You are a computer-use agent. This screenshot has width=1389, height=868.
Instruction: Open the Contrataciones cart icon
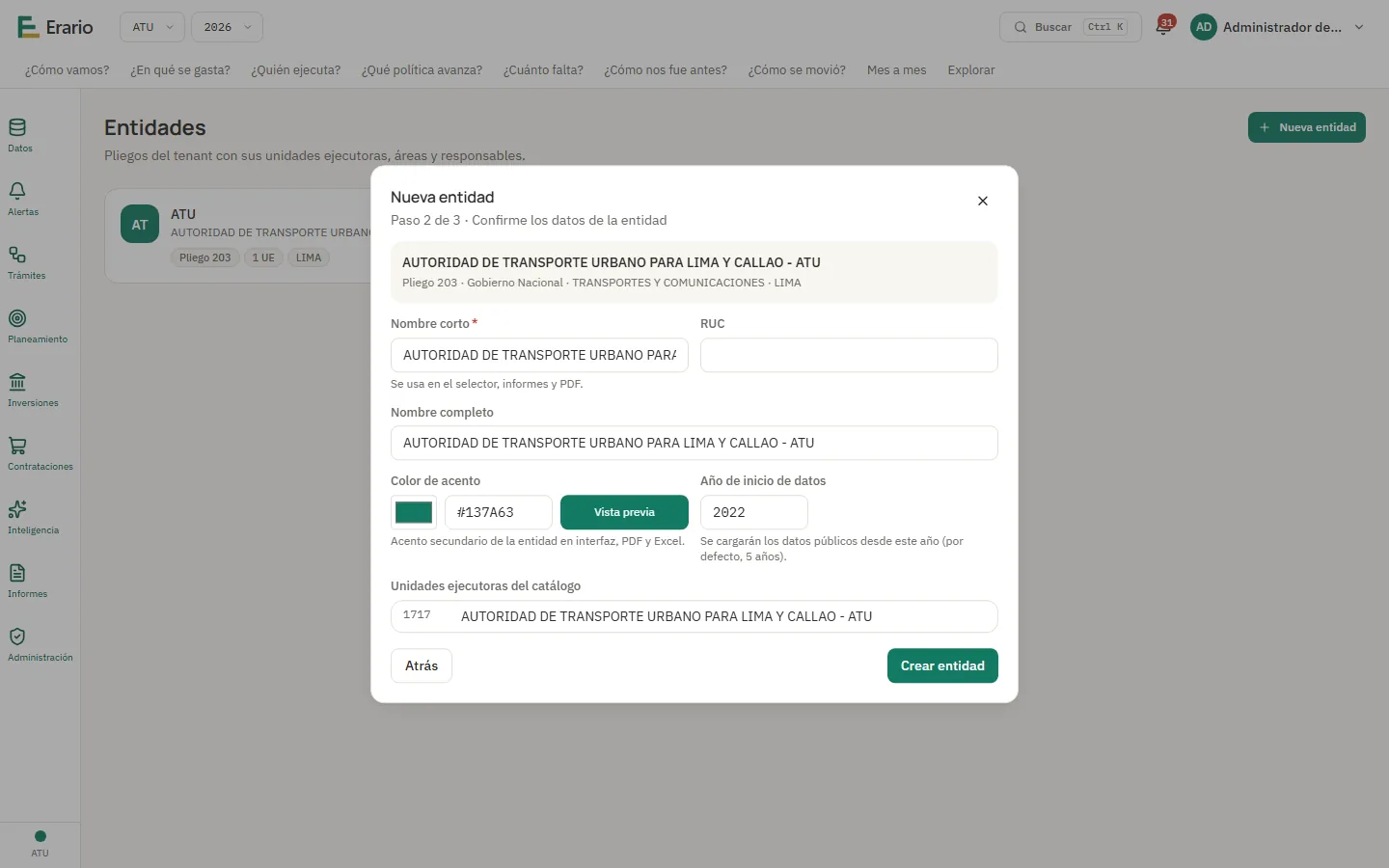(17, 446)
